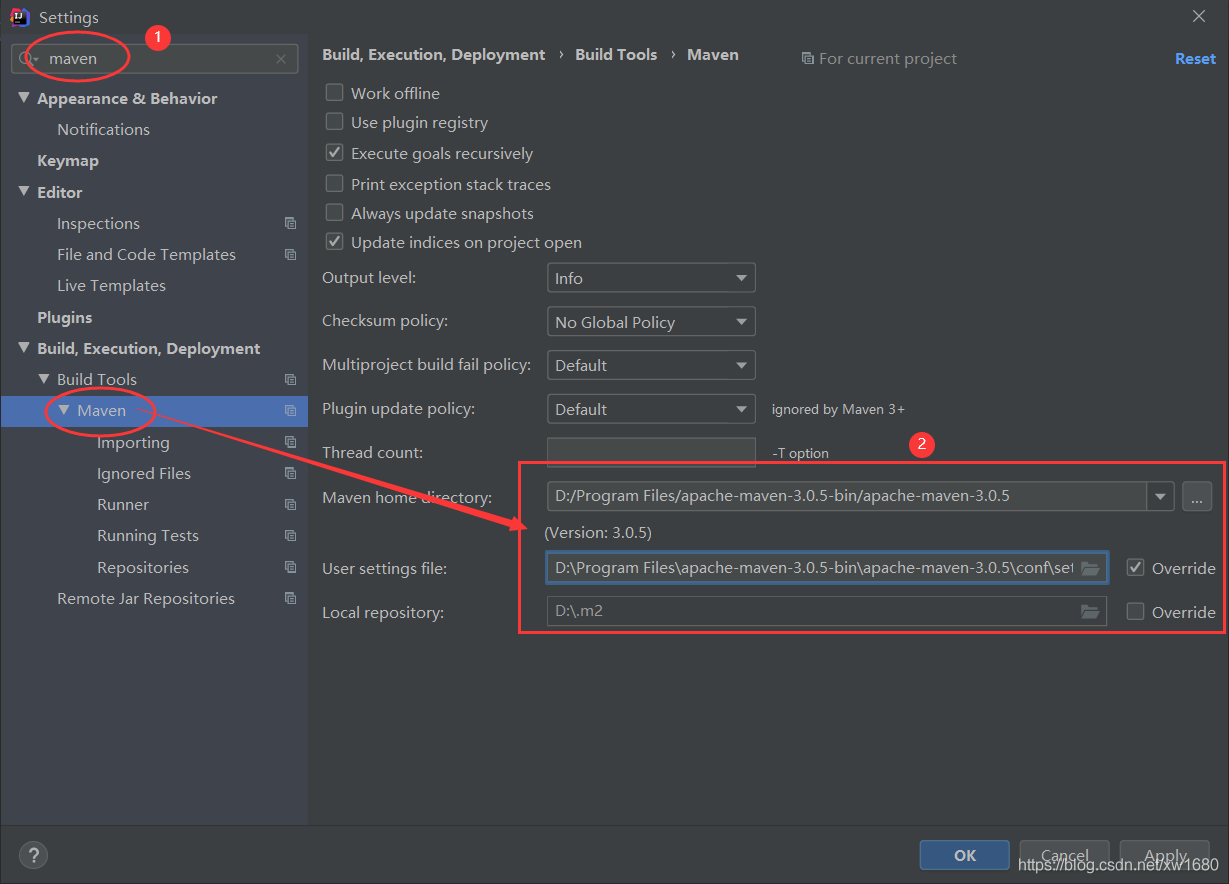This screenshot has height=884, width=1229.
Task: Click the project-level icon next to Remote Jar Repositories
Action: 290,598
